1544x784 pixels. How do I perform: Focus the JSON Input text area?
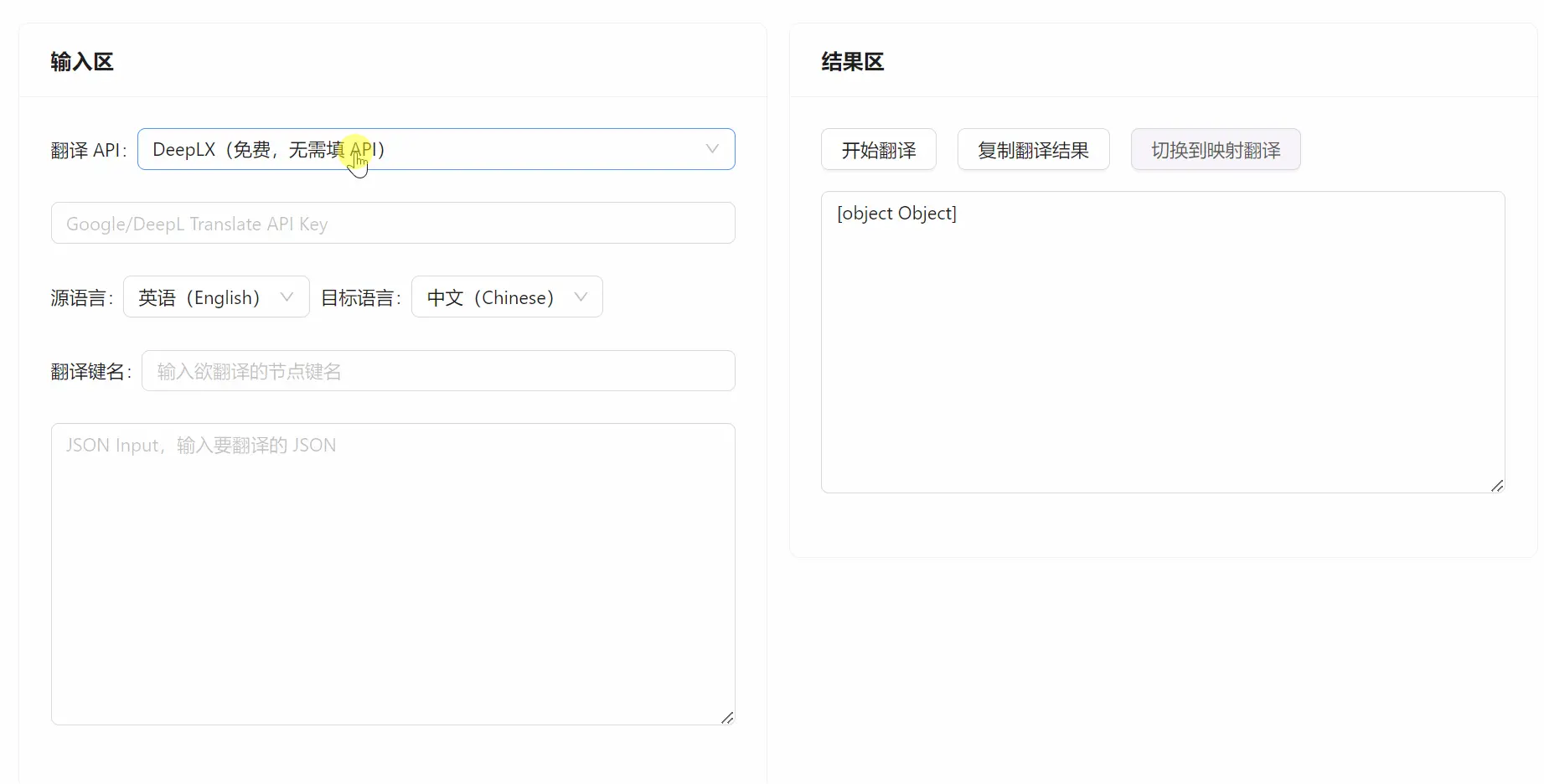pos(393,574)
